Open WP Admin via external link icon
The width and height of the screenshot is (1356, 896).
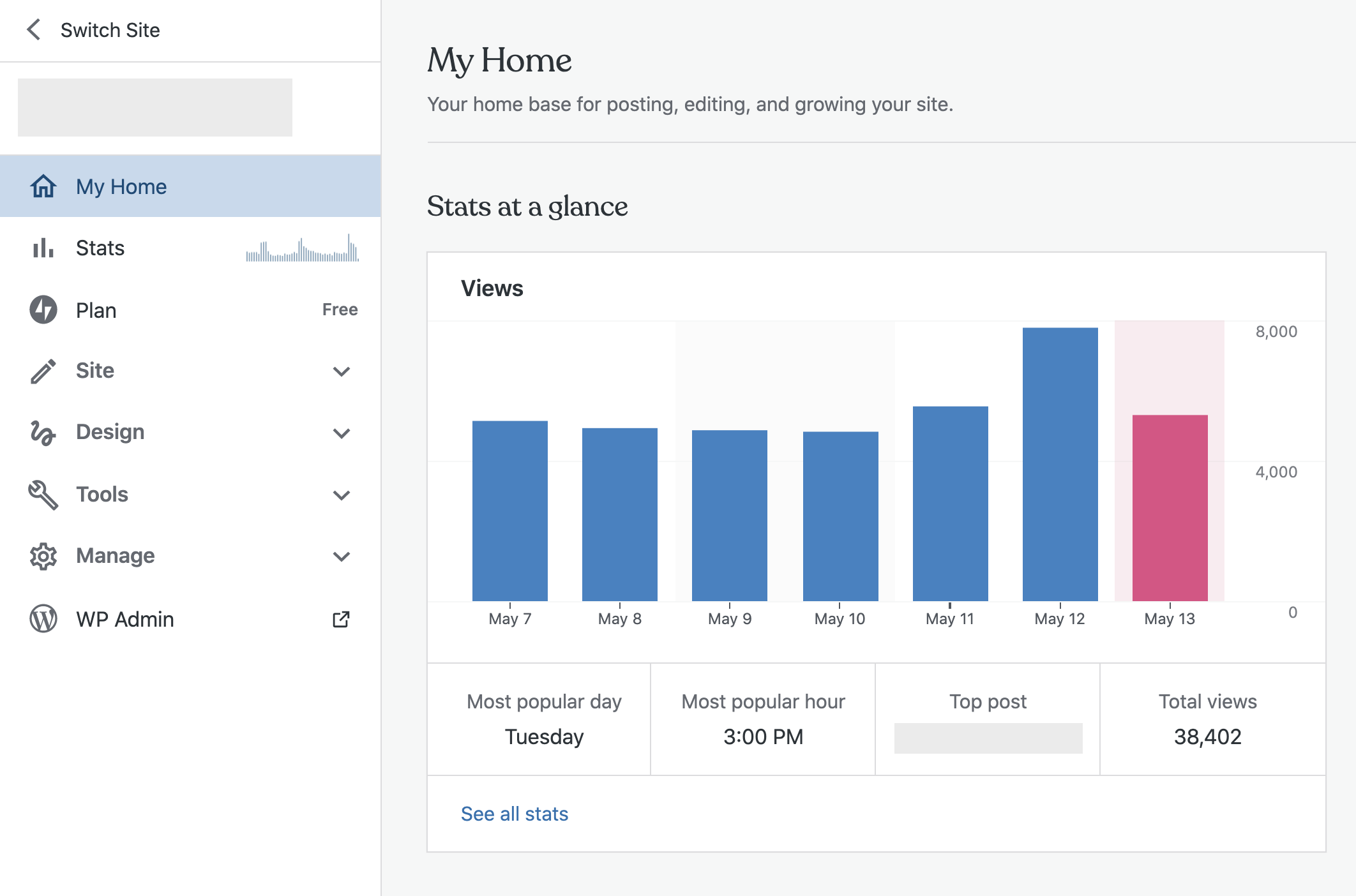(x=342, y=619)
